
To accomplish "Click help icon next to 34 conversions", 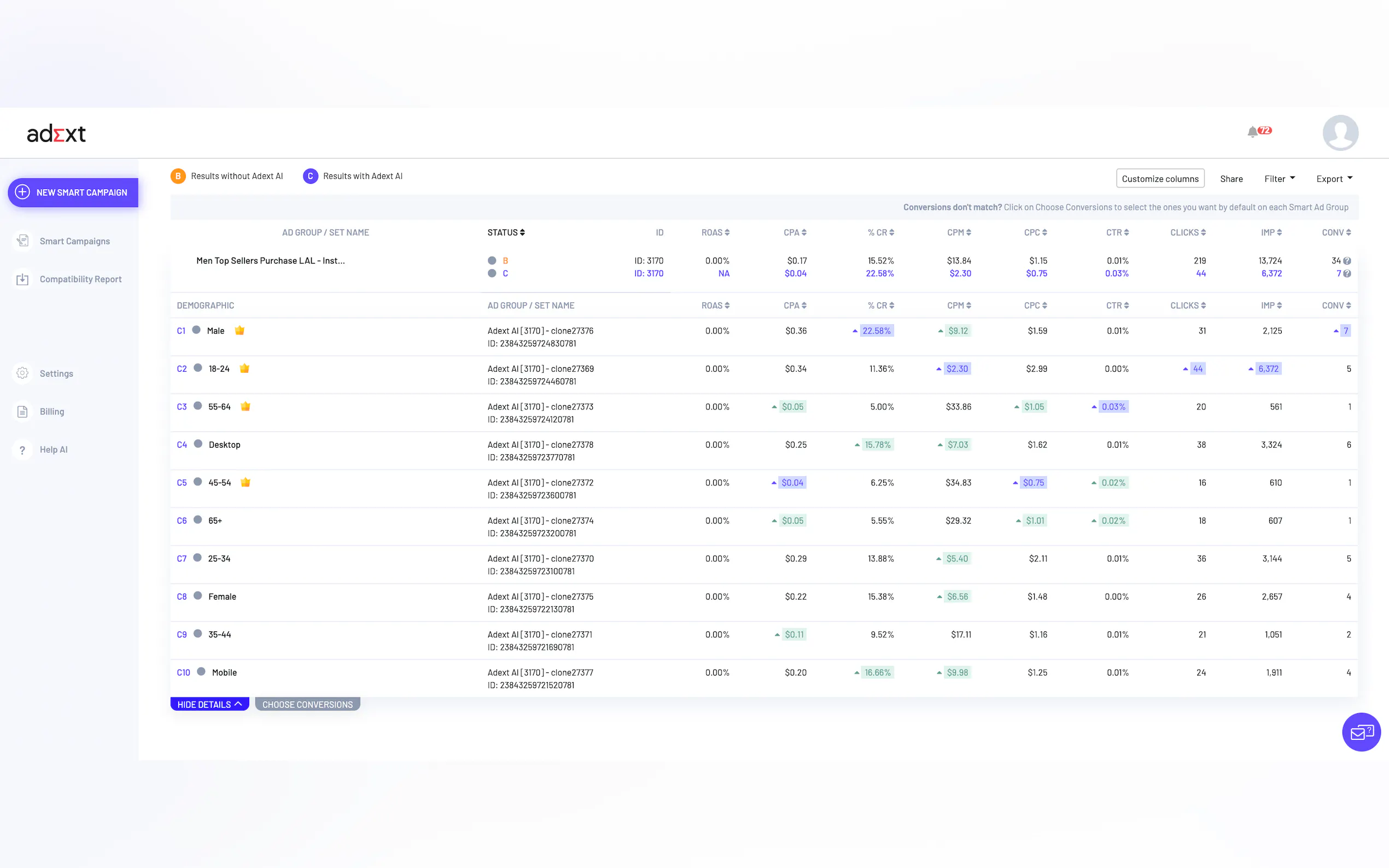I will pyautogui.click(x=1347, y=261).
